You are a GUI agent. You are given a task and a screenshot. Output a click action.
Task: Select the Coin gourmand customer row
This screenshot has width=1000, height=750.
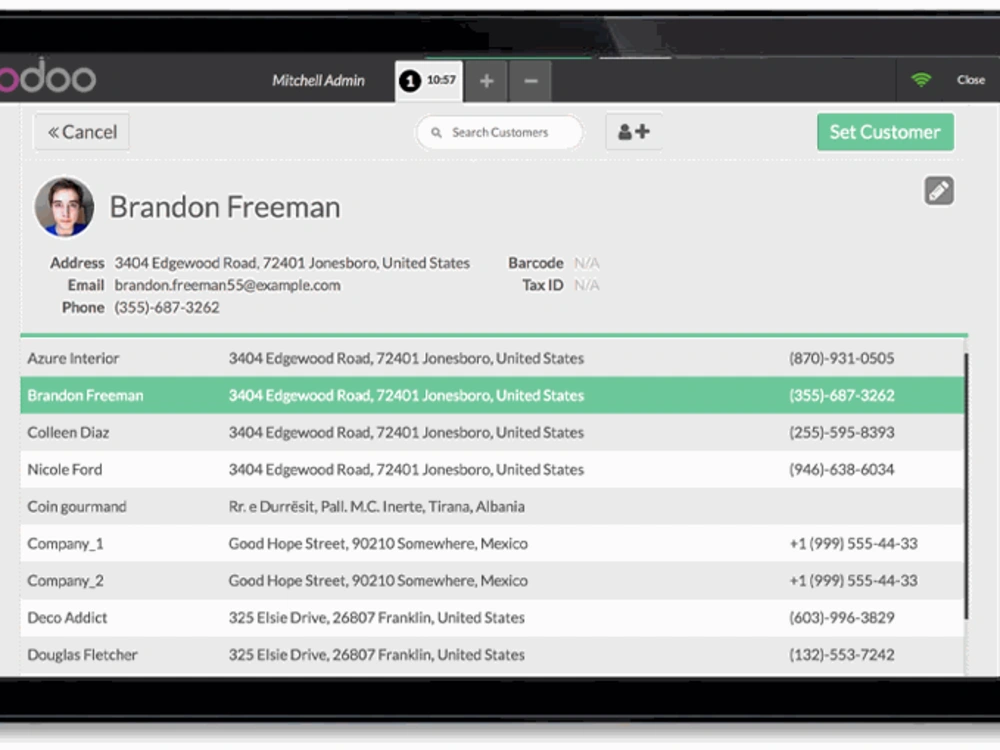(492, 506)
